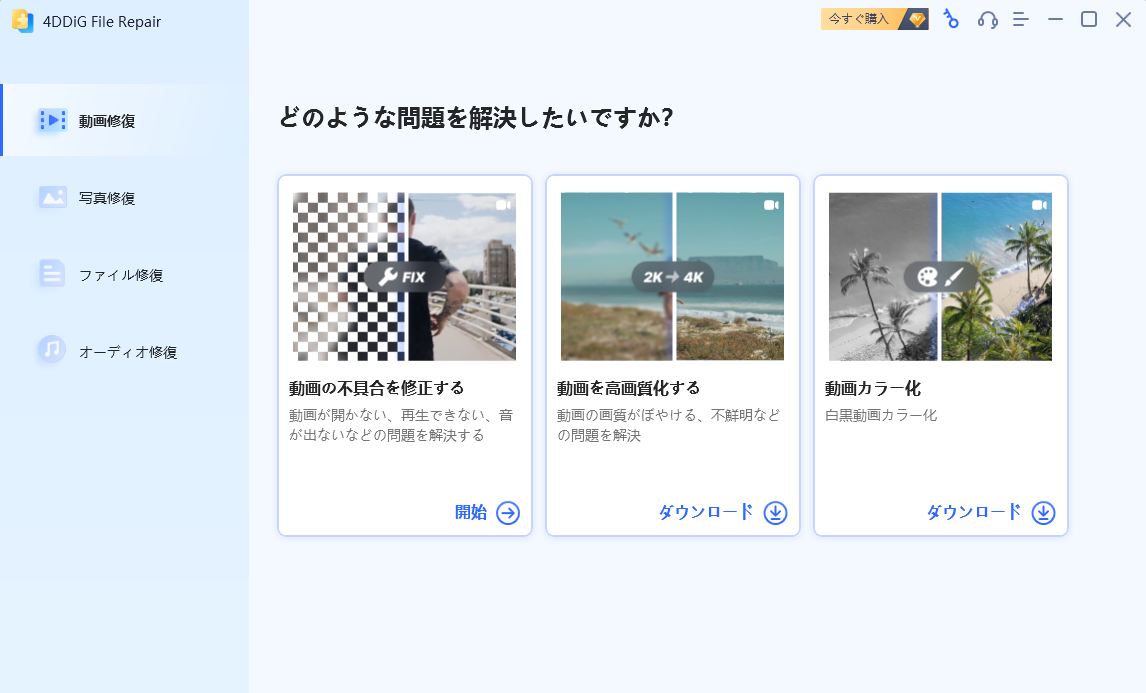Open headset customer support icon
Viewport: 1146px width, 693px height.
(x=987, y=19)
